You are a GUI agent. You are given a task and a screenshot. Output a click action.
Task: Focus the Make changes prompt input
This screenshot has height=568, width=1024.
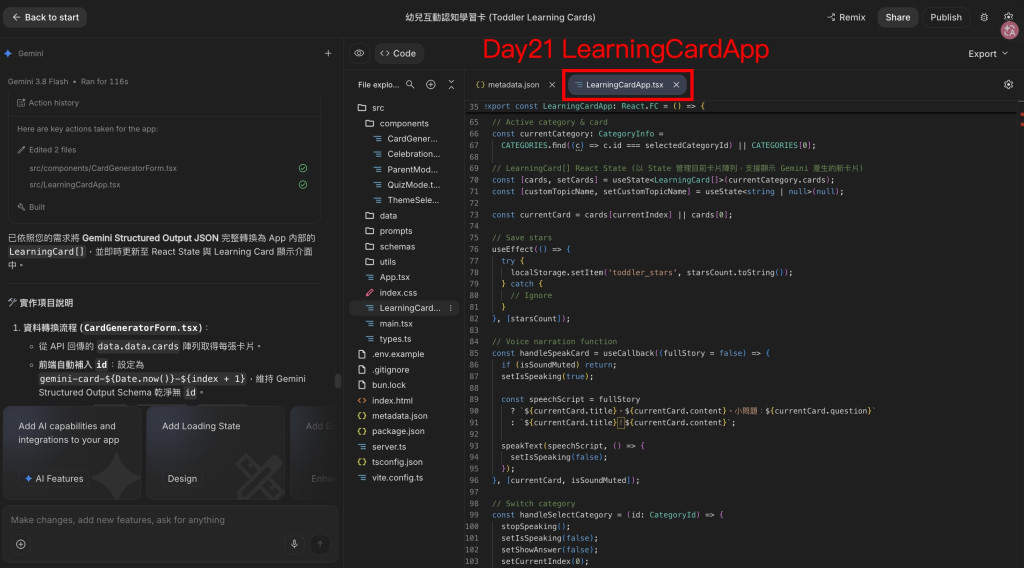[x=171, y=520]
